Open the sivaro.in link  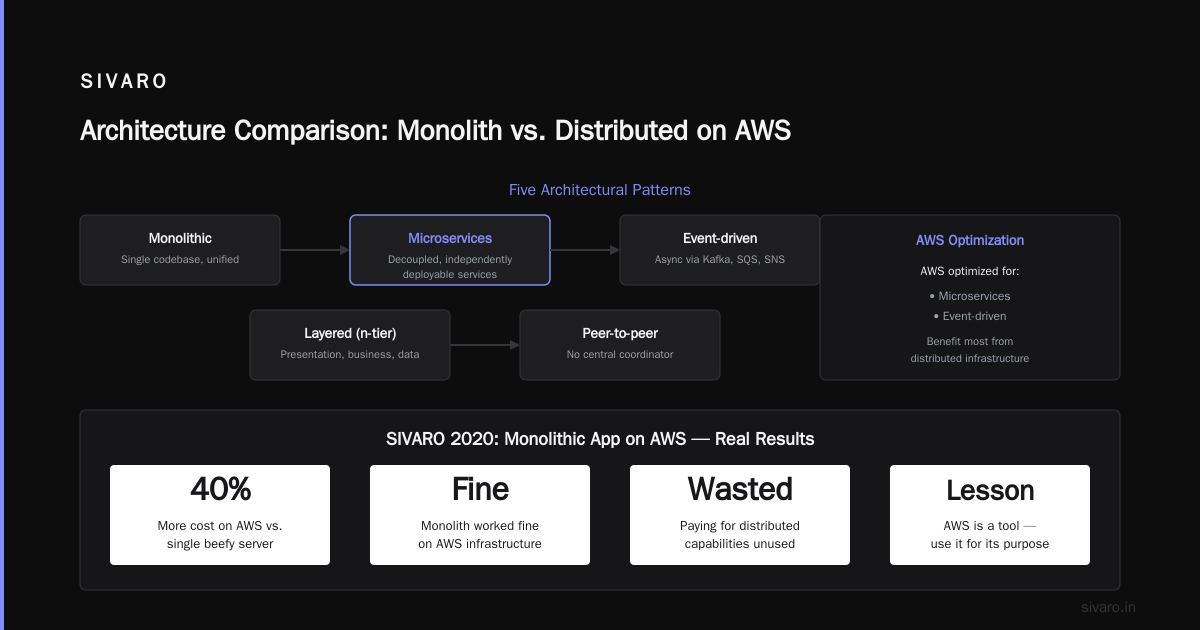point(1109,607)
